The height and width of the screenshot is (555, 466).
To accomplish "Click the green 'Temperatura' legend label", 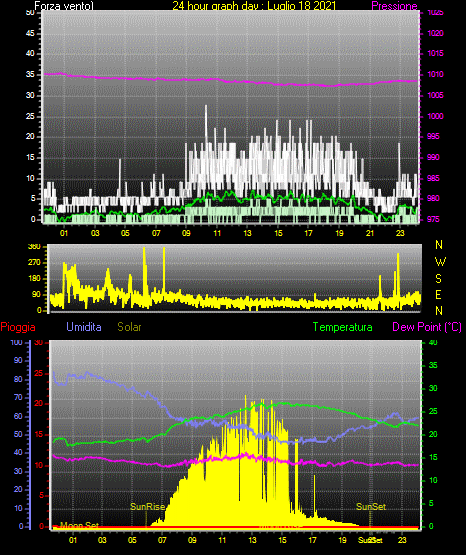I will coord(343,327).
